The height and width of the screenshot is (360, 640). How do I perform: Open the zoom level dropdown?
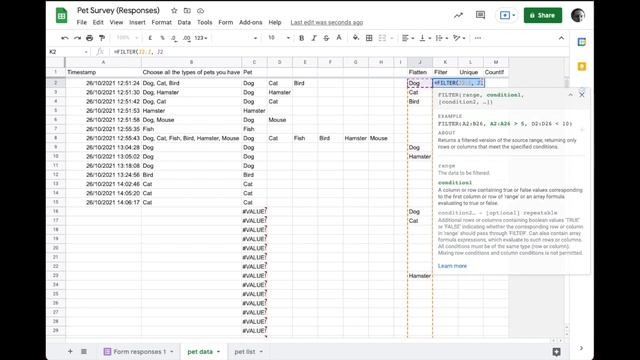coord(127,38)
